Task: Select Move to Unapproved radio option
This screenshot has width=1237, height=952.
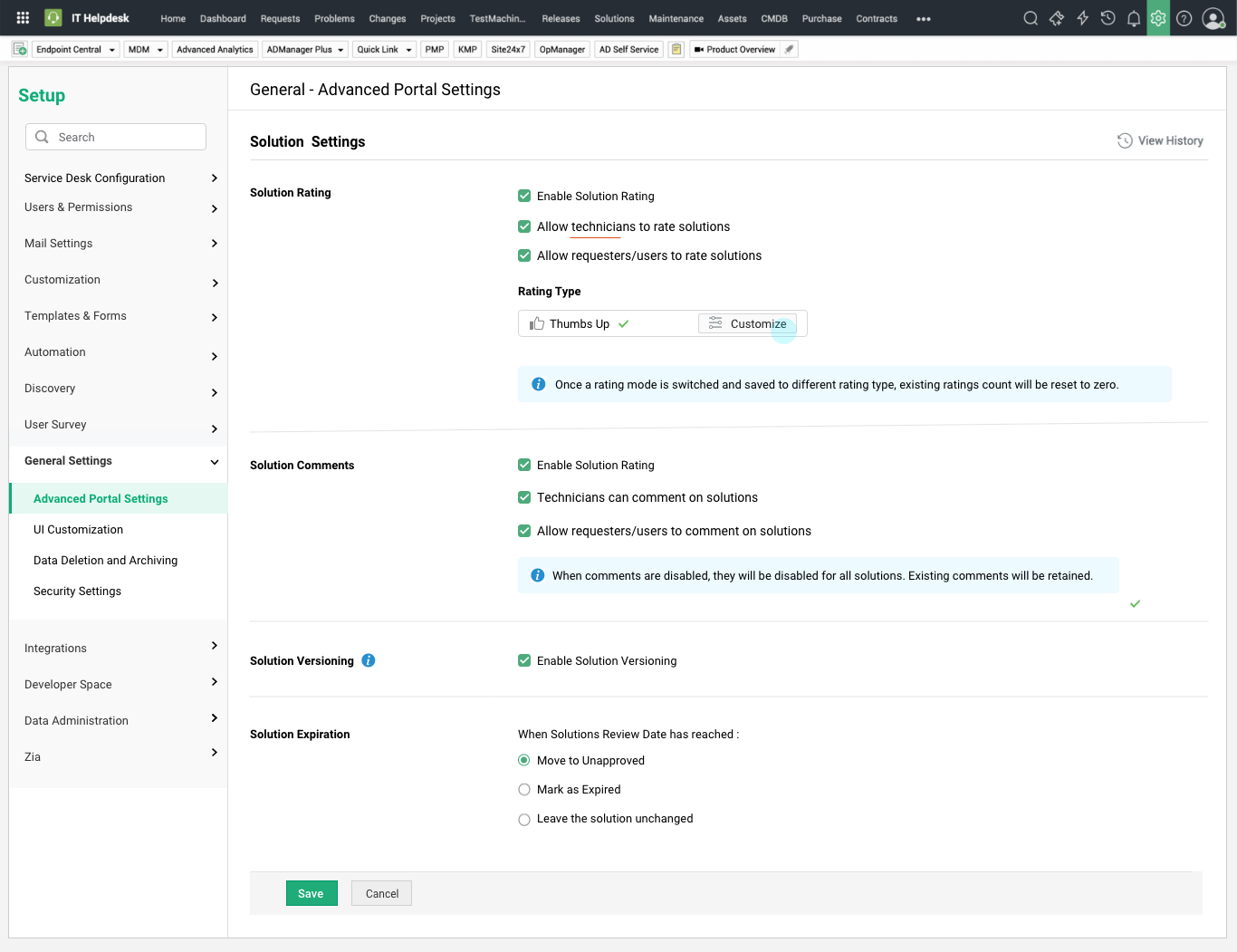Action: [x=524, y=760]
